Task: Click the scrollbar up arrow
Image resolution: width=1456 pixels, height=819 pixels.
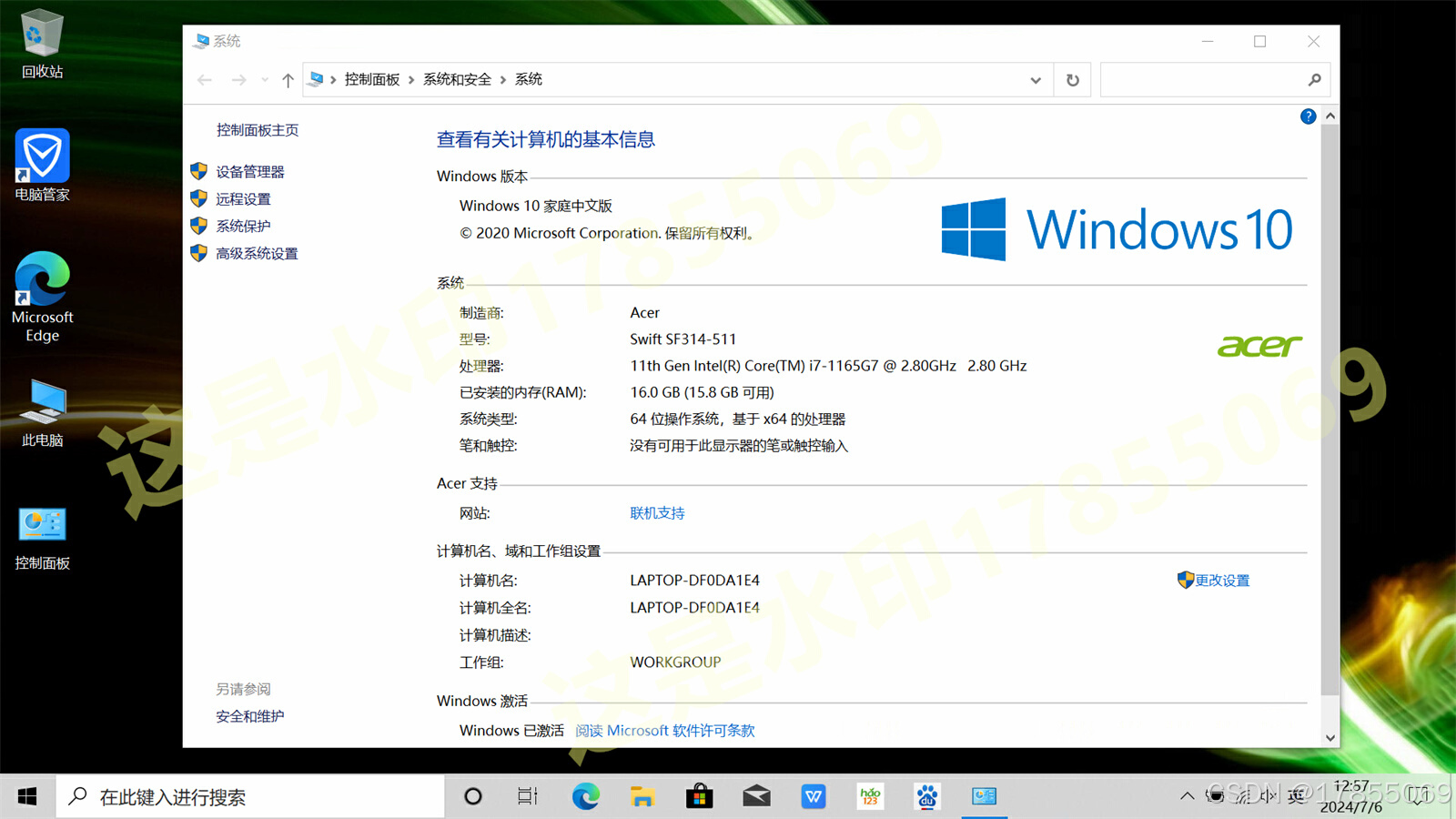Action: [x=1330, y=116]
